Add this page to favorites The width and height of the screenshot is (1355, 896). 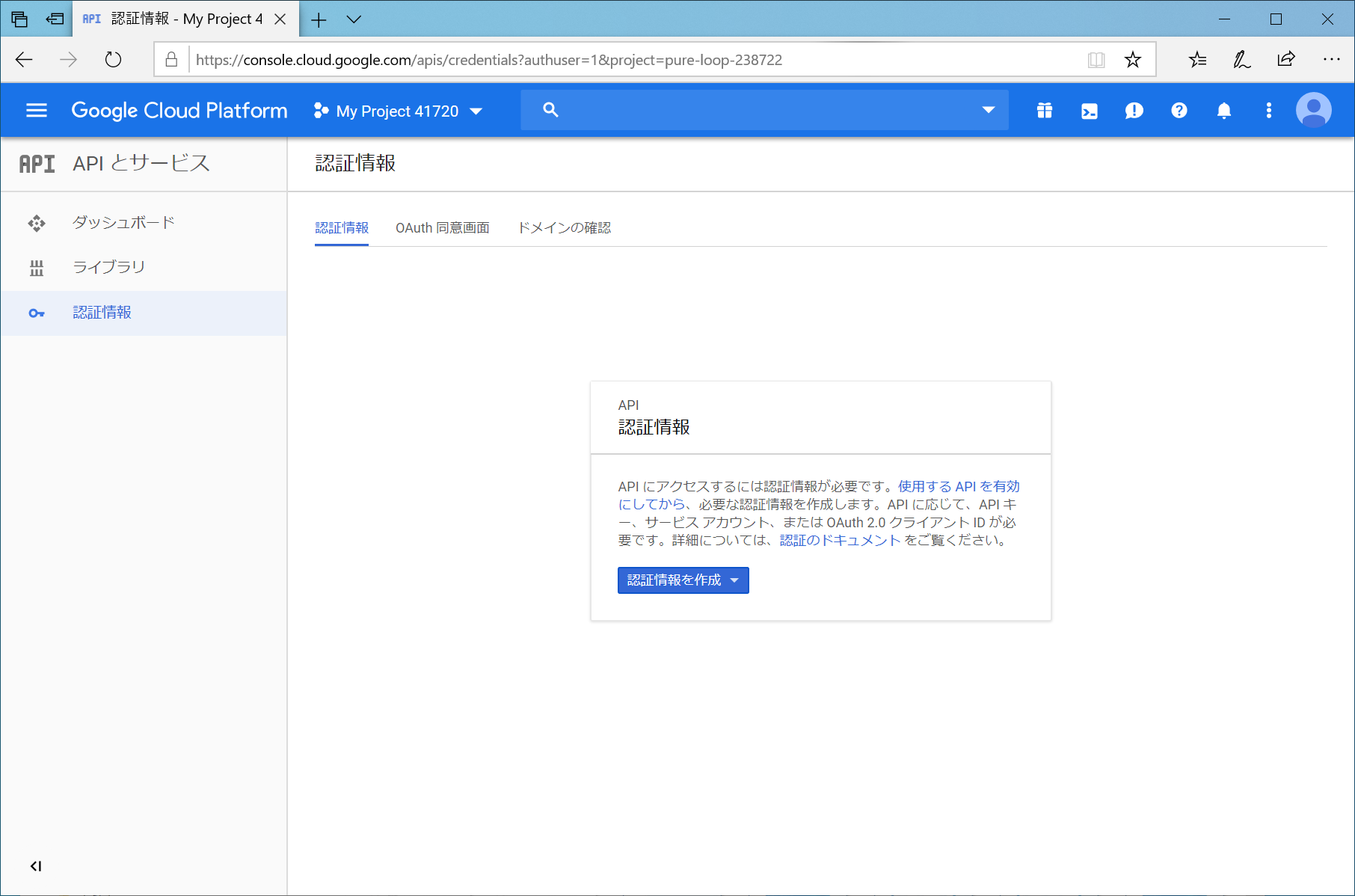[1133, 60]
